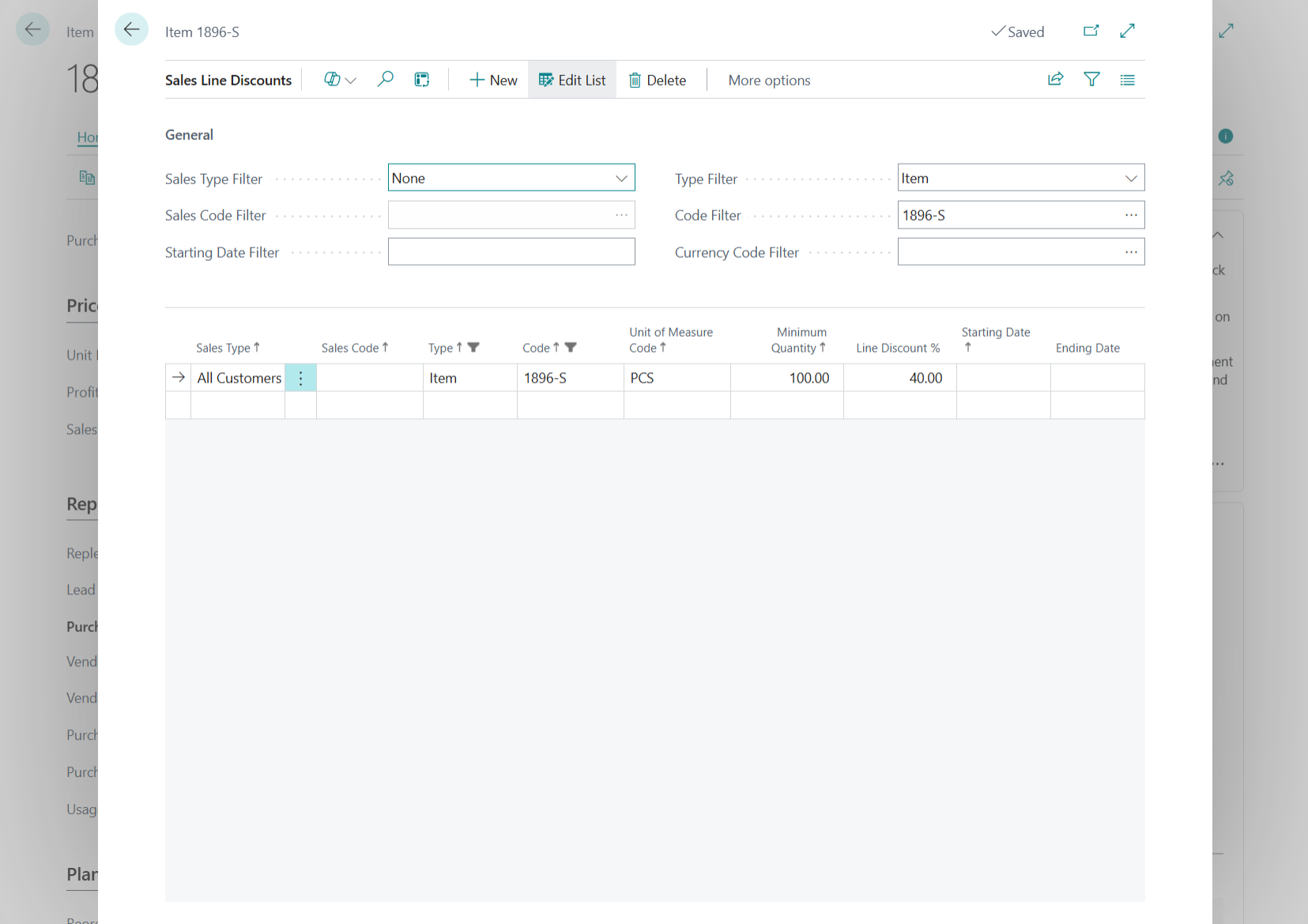
Task: Open the analyze mode icon
Action: pos(422,80)
